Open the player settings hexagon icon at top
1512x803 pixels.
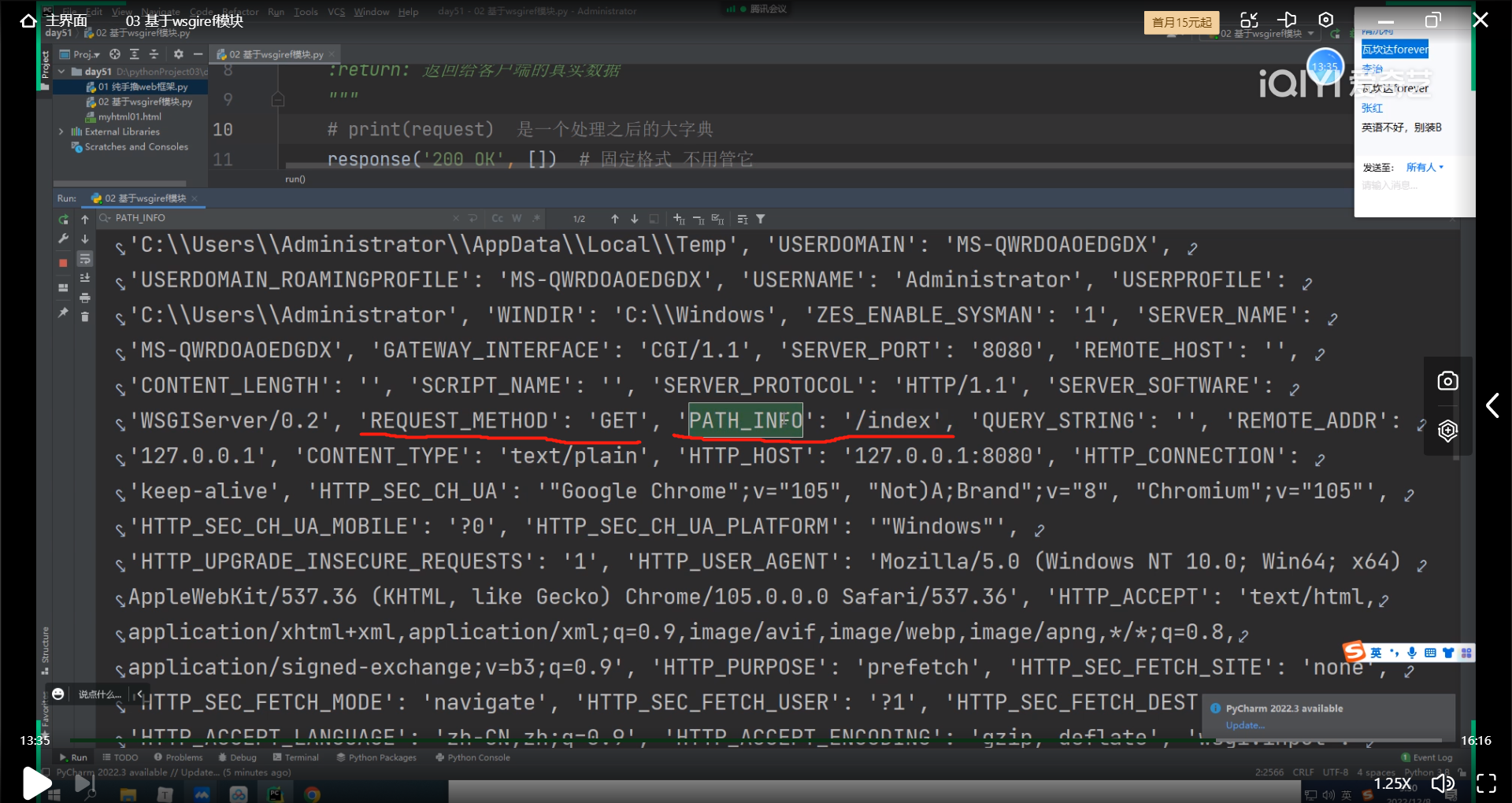click(1326, 20)
